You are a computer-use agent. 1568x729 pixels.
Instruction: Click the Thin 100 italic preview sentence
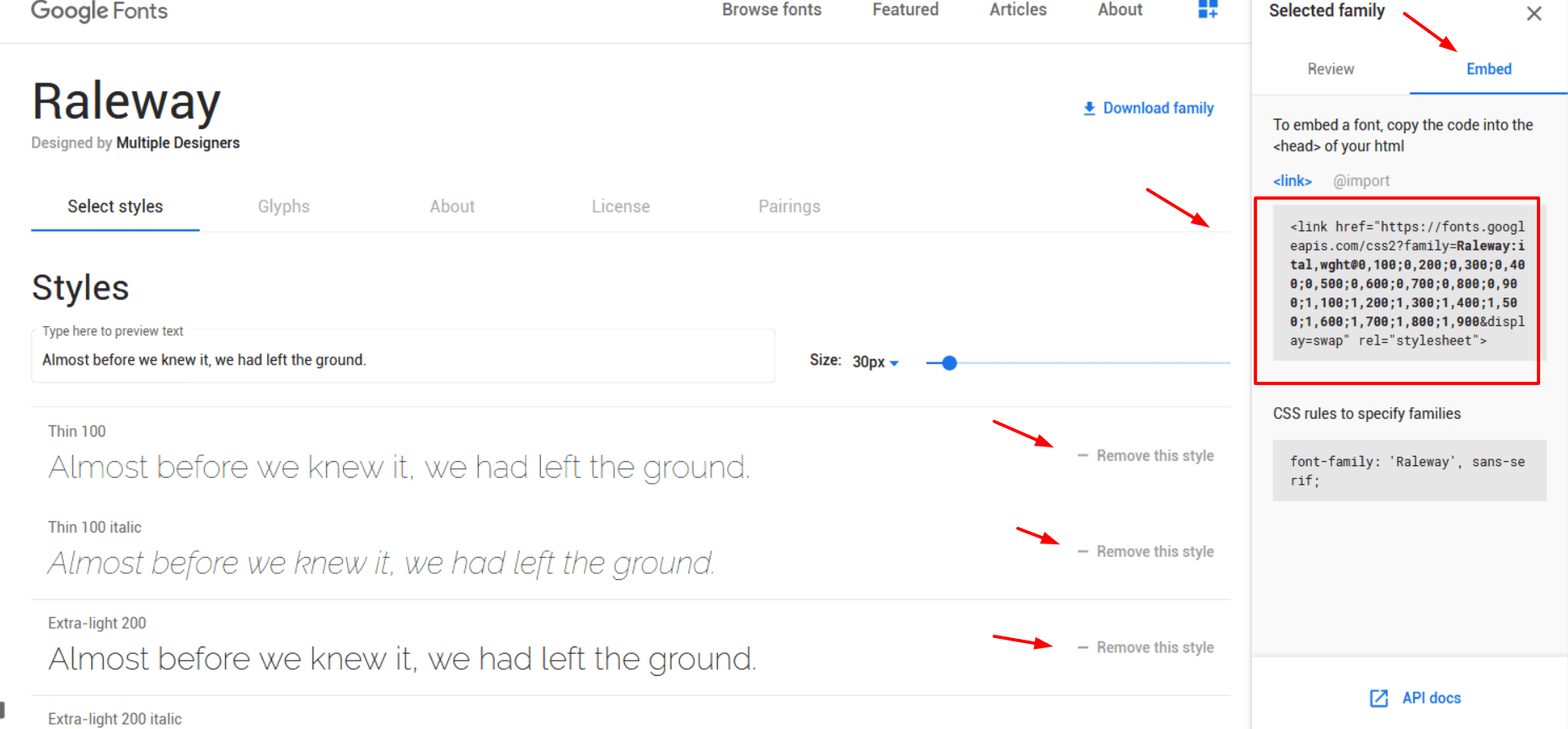click(381, 564)
